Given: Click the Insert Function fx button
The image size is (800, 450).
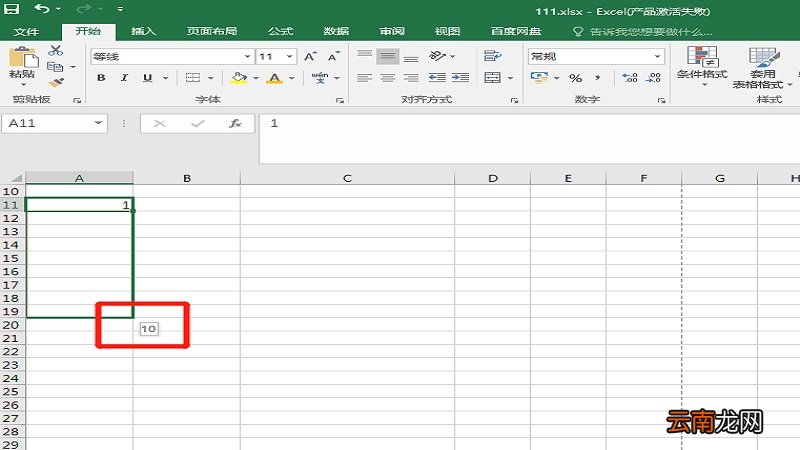Looking at the screenshot, I should click(x=235, y=123).
